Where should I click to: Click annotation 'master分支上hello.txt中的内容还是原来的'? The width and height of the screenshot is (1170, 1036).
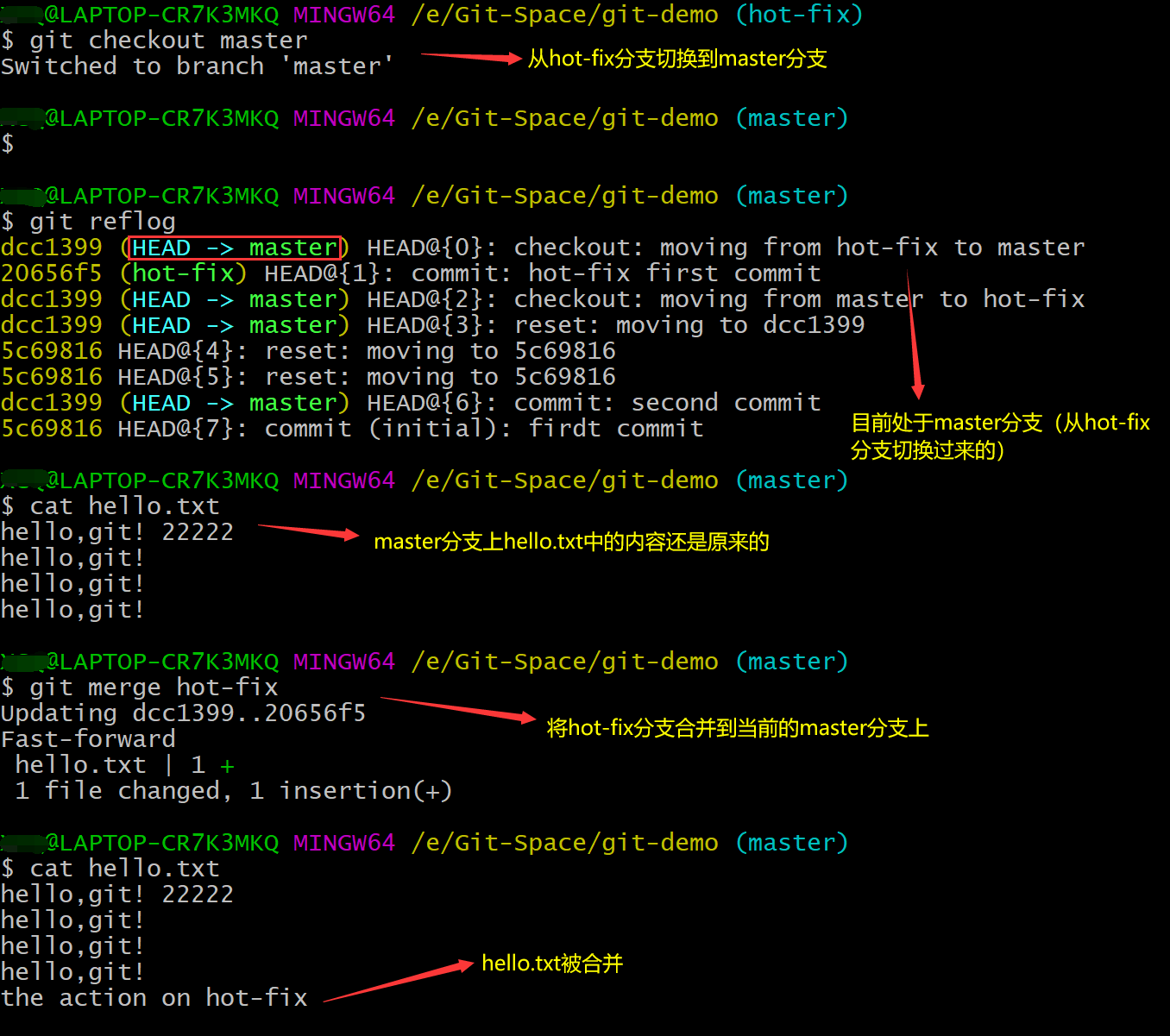571,542
